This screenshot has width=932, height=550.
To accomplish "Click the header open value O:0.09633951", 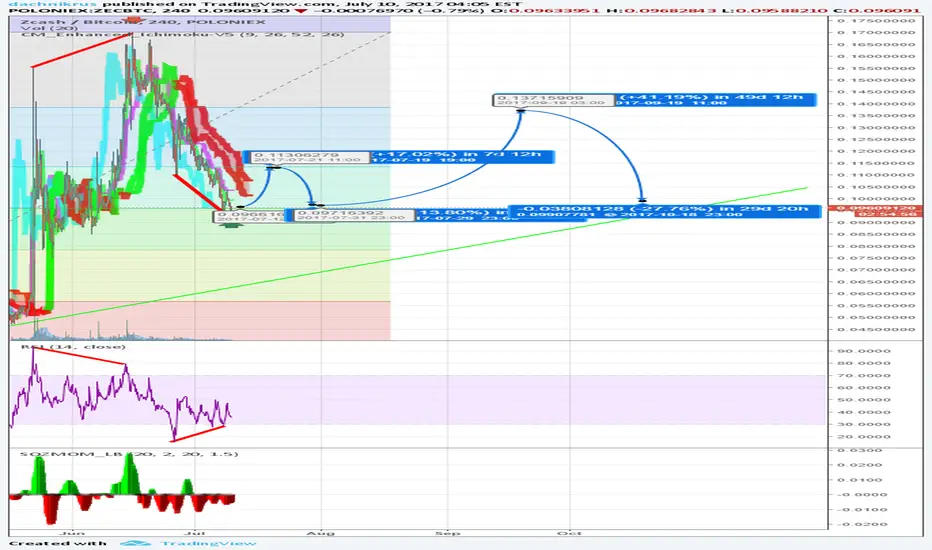I will point(546,11).
